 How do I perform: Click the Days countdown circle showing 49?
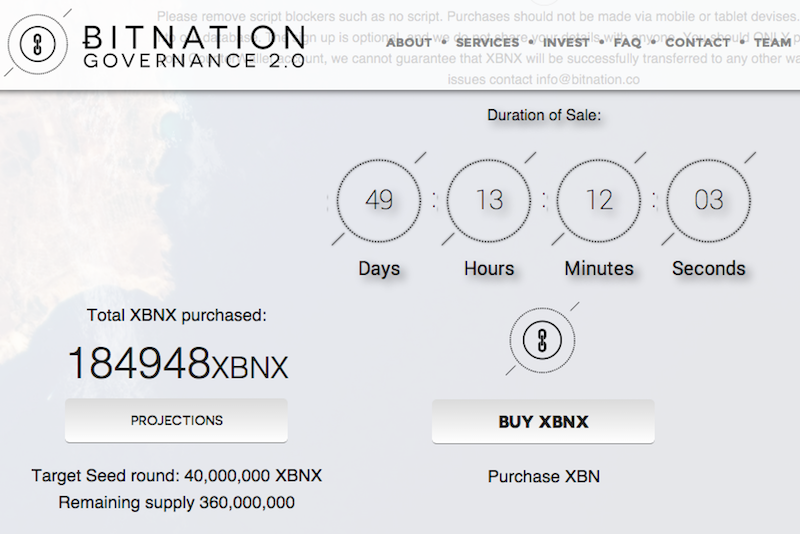(379, 200)
